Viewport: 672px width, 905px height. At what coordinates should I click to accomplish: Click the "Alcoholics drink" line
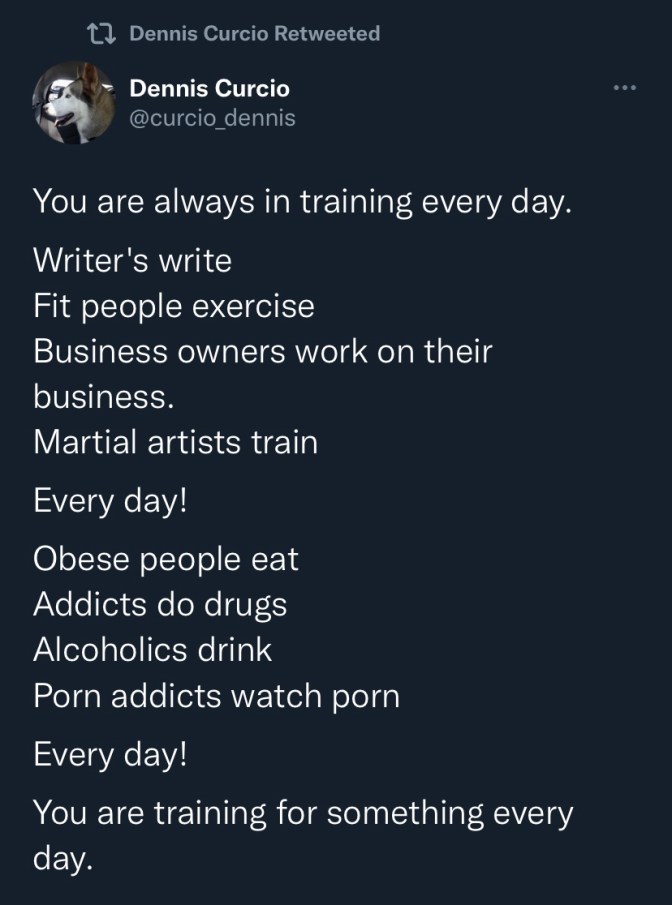click(153, 650)
